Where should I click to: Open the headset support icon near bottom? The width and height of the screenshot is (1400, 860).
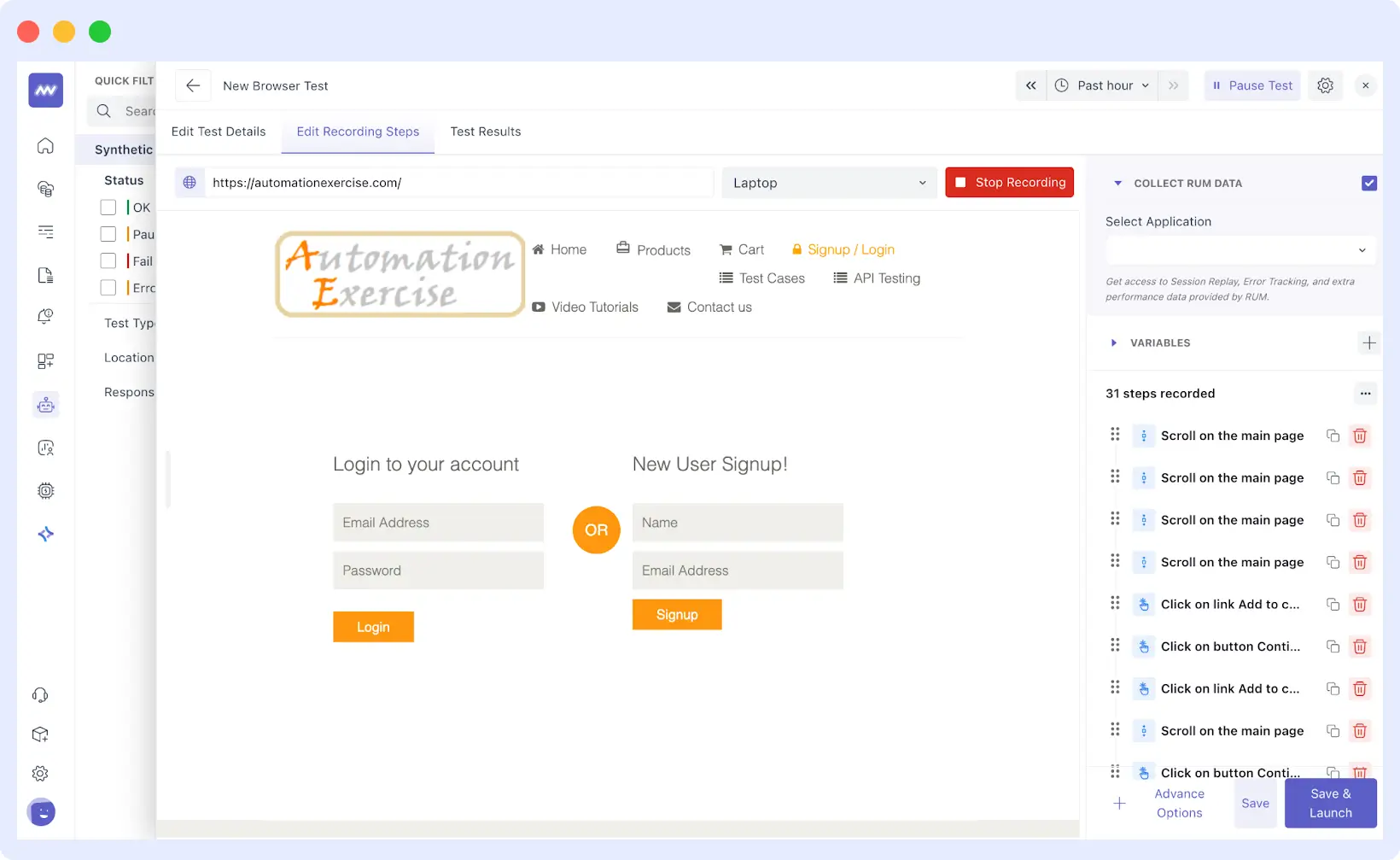[x=40, y=694]
